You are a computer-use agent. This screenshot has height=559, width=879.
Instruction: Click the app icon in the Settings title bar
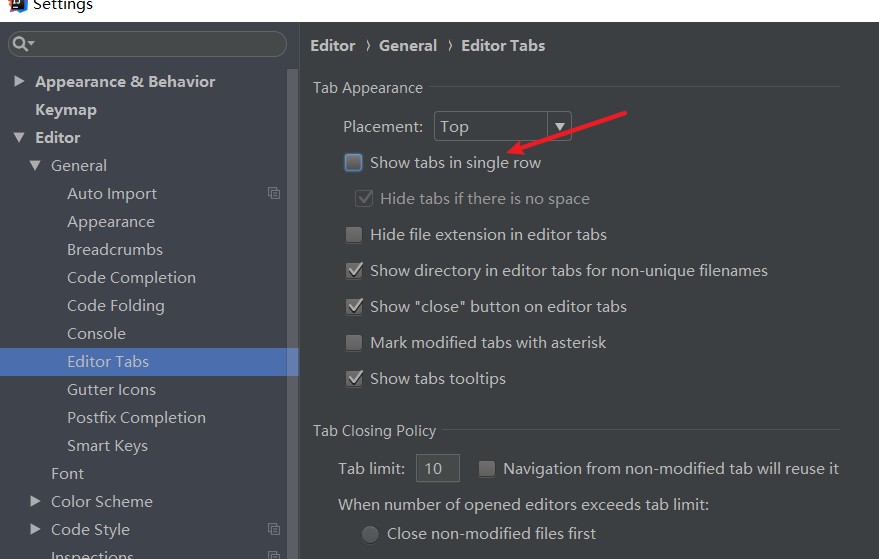click(x=15, y=5)
